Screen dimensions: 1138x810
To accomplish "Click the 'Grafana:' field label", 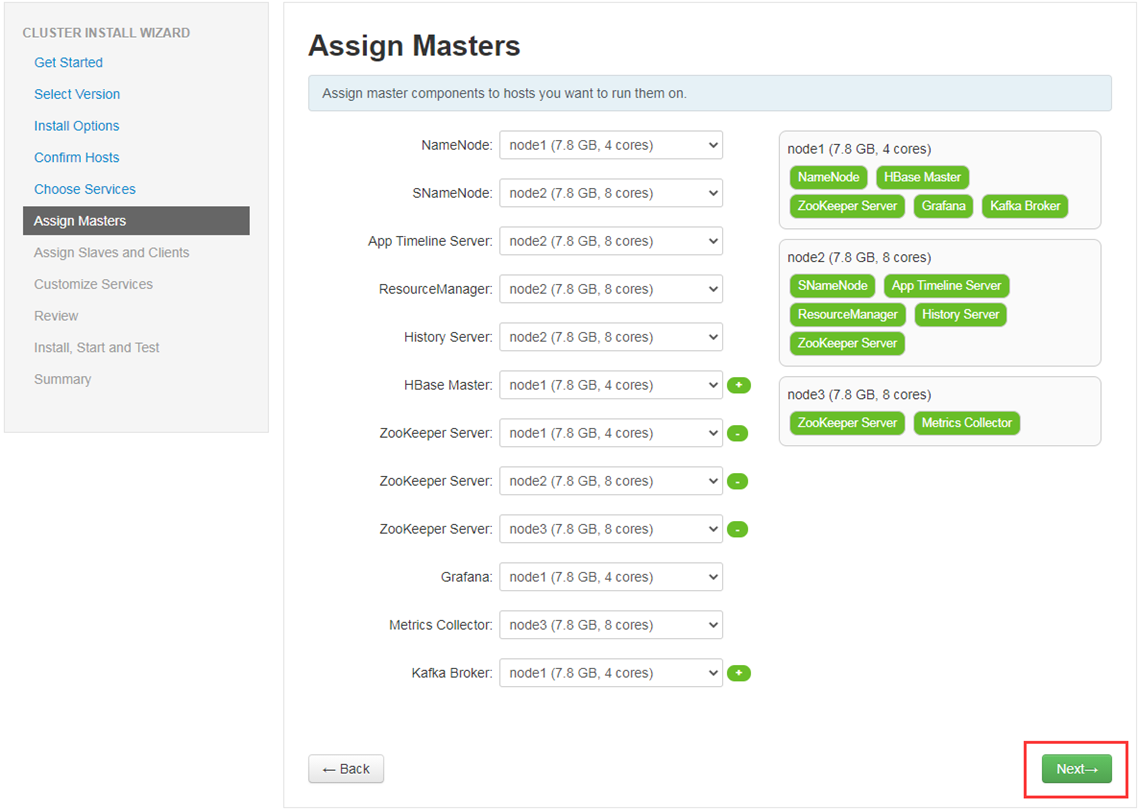I will (x=467, y=577).
